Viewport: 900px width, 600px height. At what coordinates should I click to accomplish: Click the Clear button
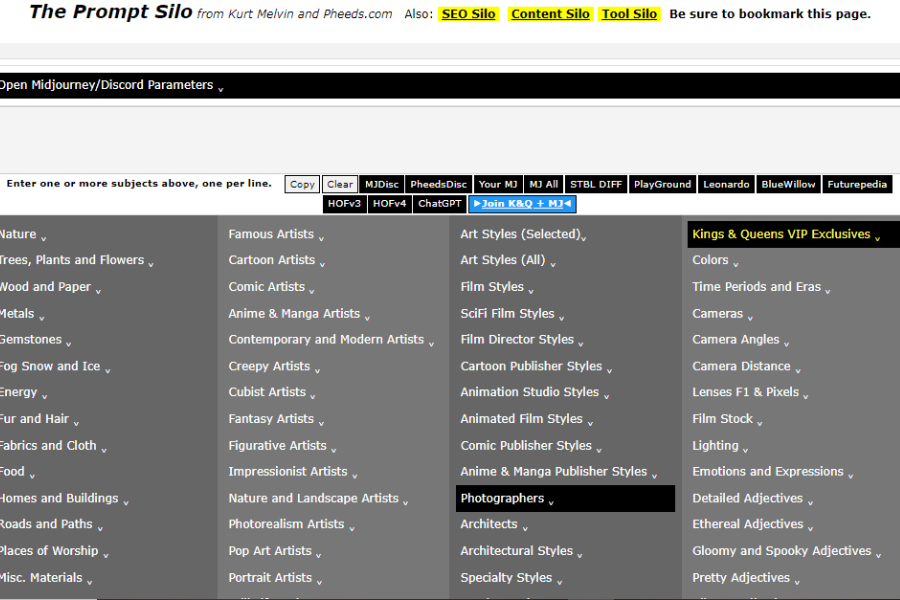pyautogui.click(x=339, y=184)
